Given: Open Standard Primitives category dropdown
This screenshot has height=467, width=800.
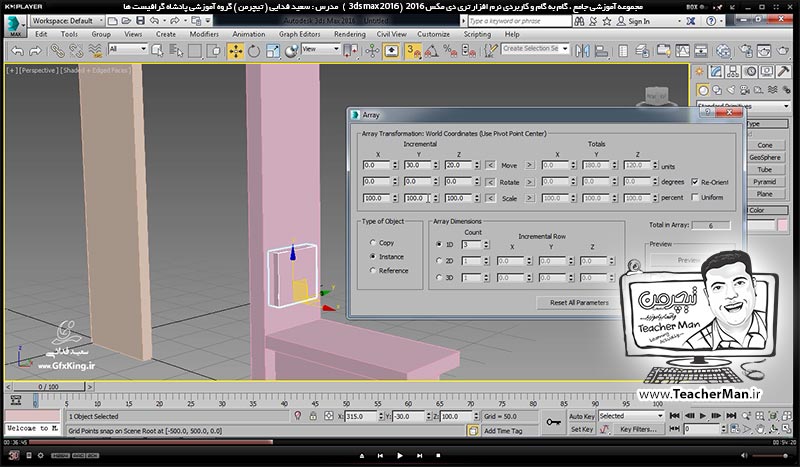Looking at the screenshot, I should 744,106.
